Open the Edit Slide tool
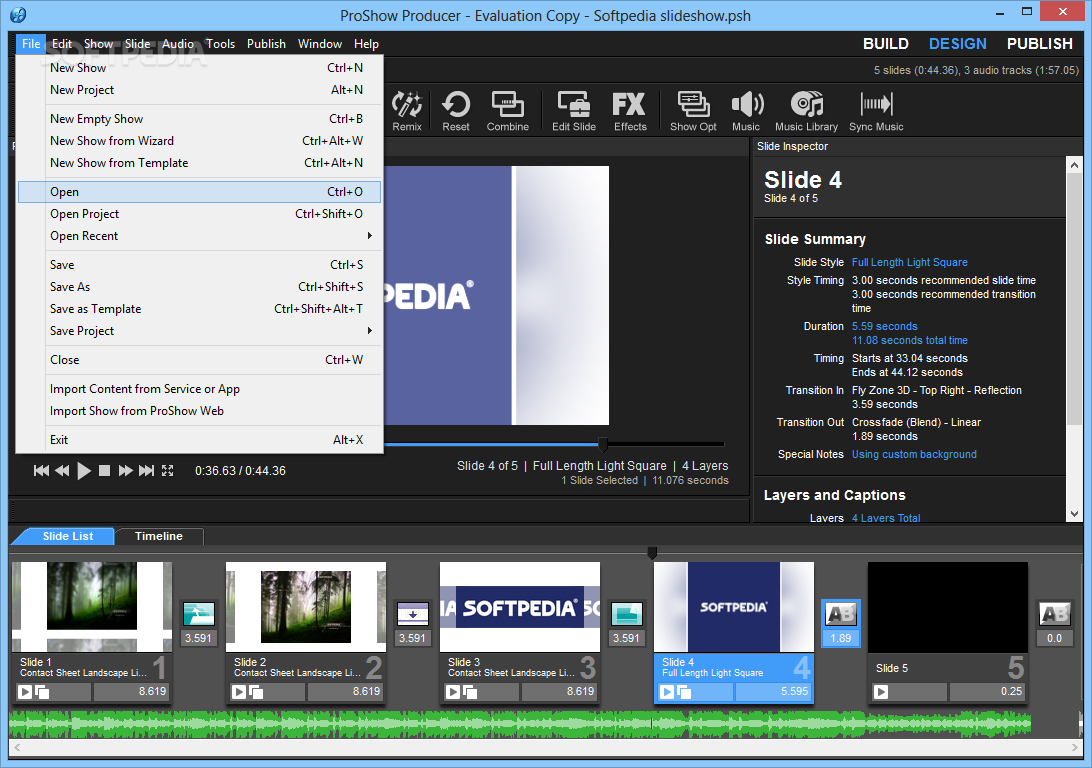This screenshot has width=1092, height=768. click(x=574, y=111)
